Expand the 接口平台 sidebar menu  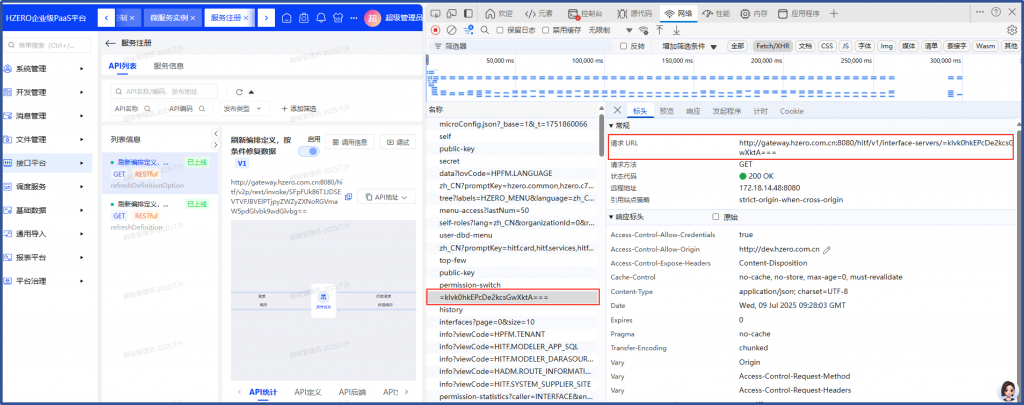point(45,162)
